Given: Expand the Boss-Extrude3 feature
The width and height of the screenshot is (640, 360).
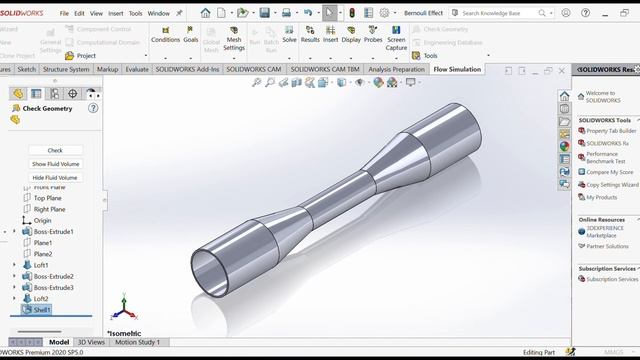Looking at the screenshot, I should click(14, 287).
